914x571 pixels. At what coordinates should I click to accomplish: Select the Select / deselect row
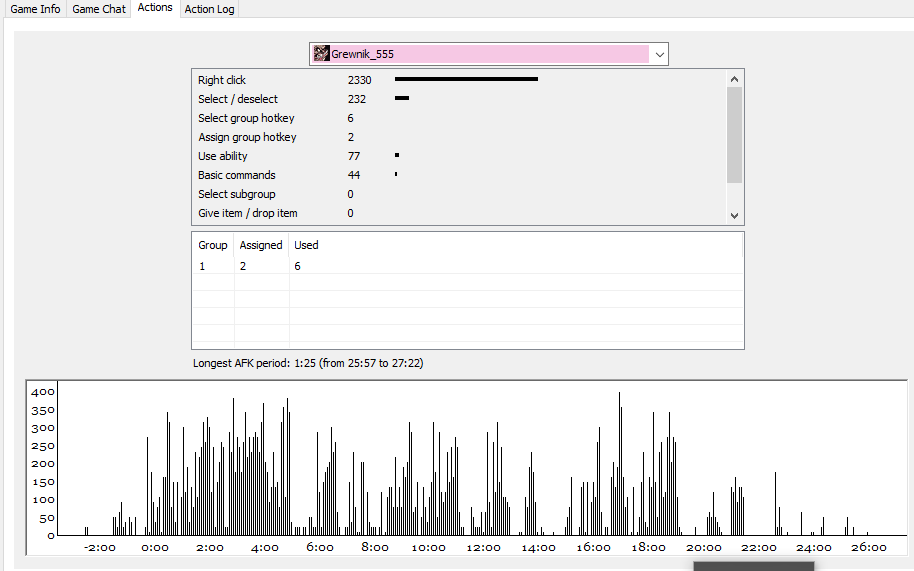459,99
